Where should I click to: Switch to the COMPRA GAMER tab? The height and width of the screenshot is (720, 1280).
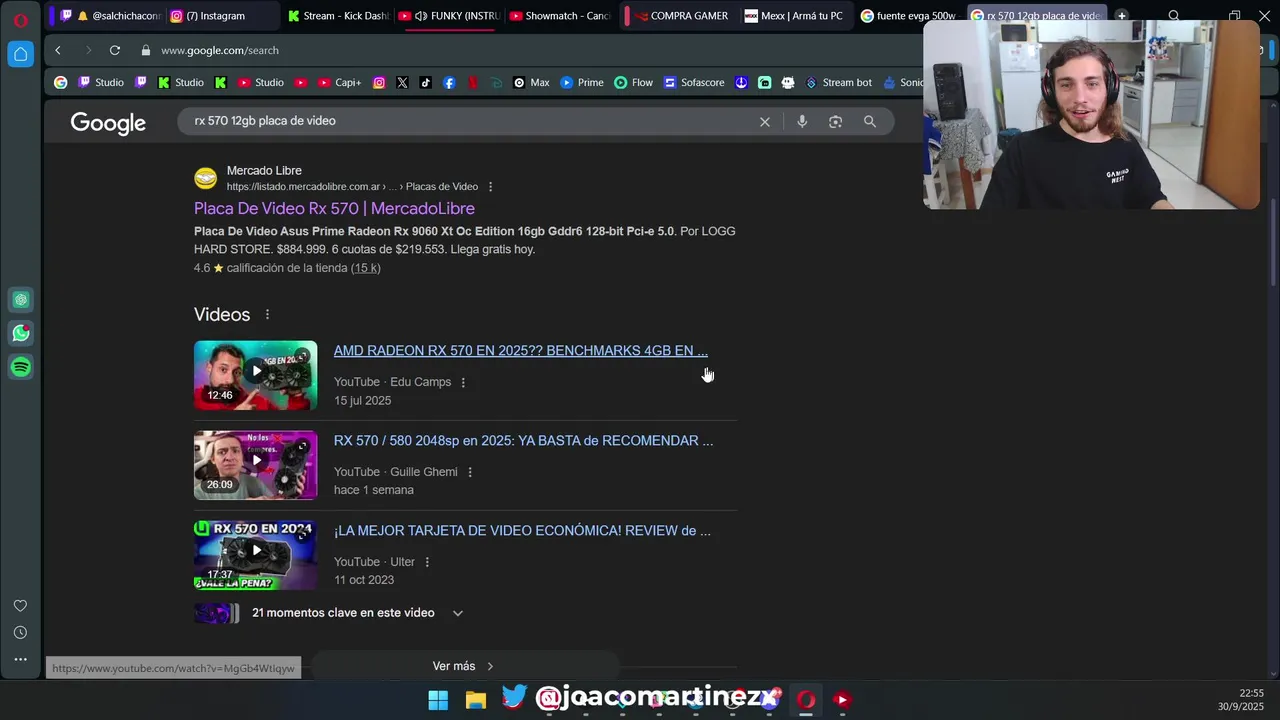pos(680,16)
